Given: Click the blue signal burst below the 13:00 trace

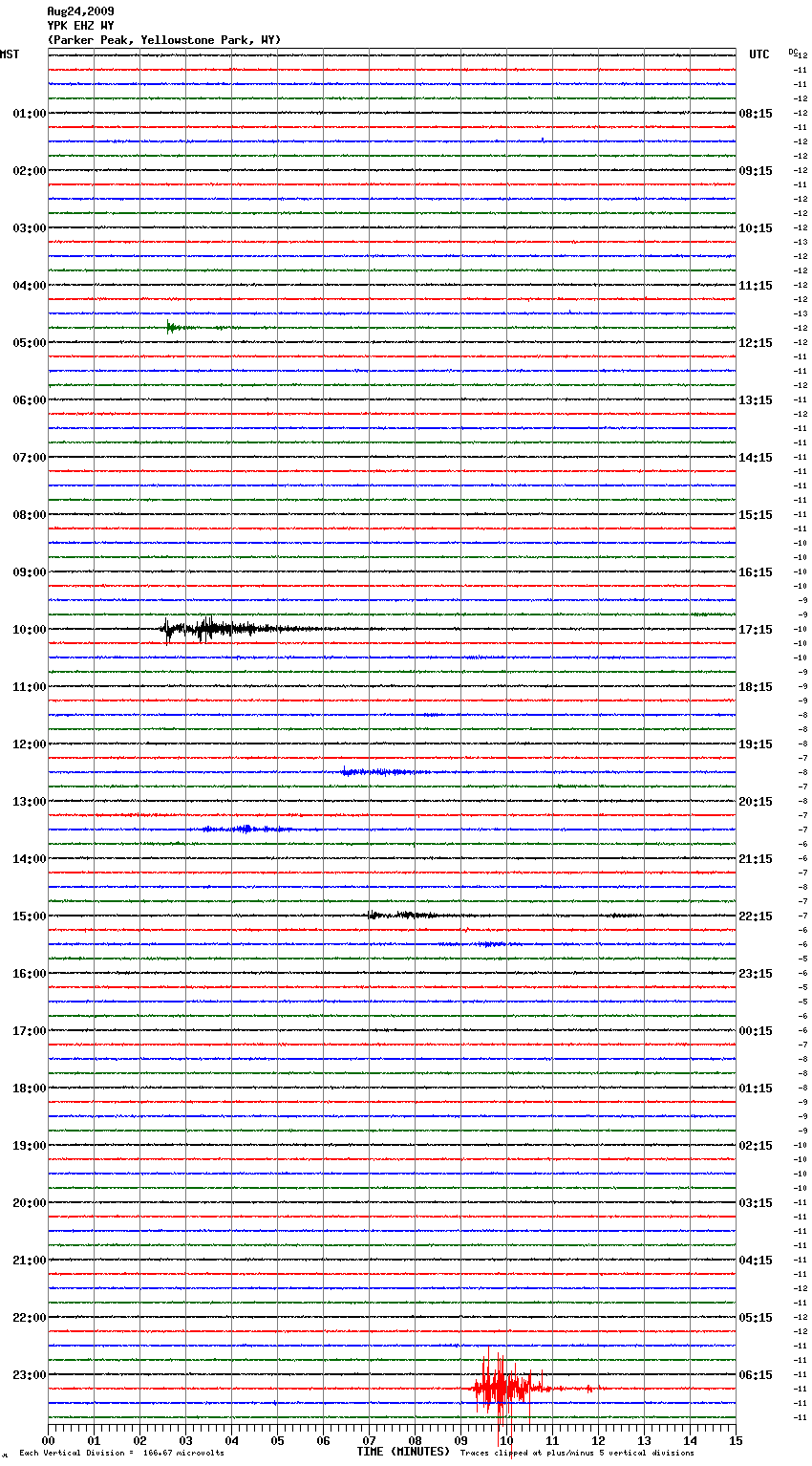Looking at the screenshot, I should pos(246,829).
